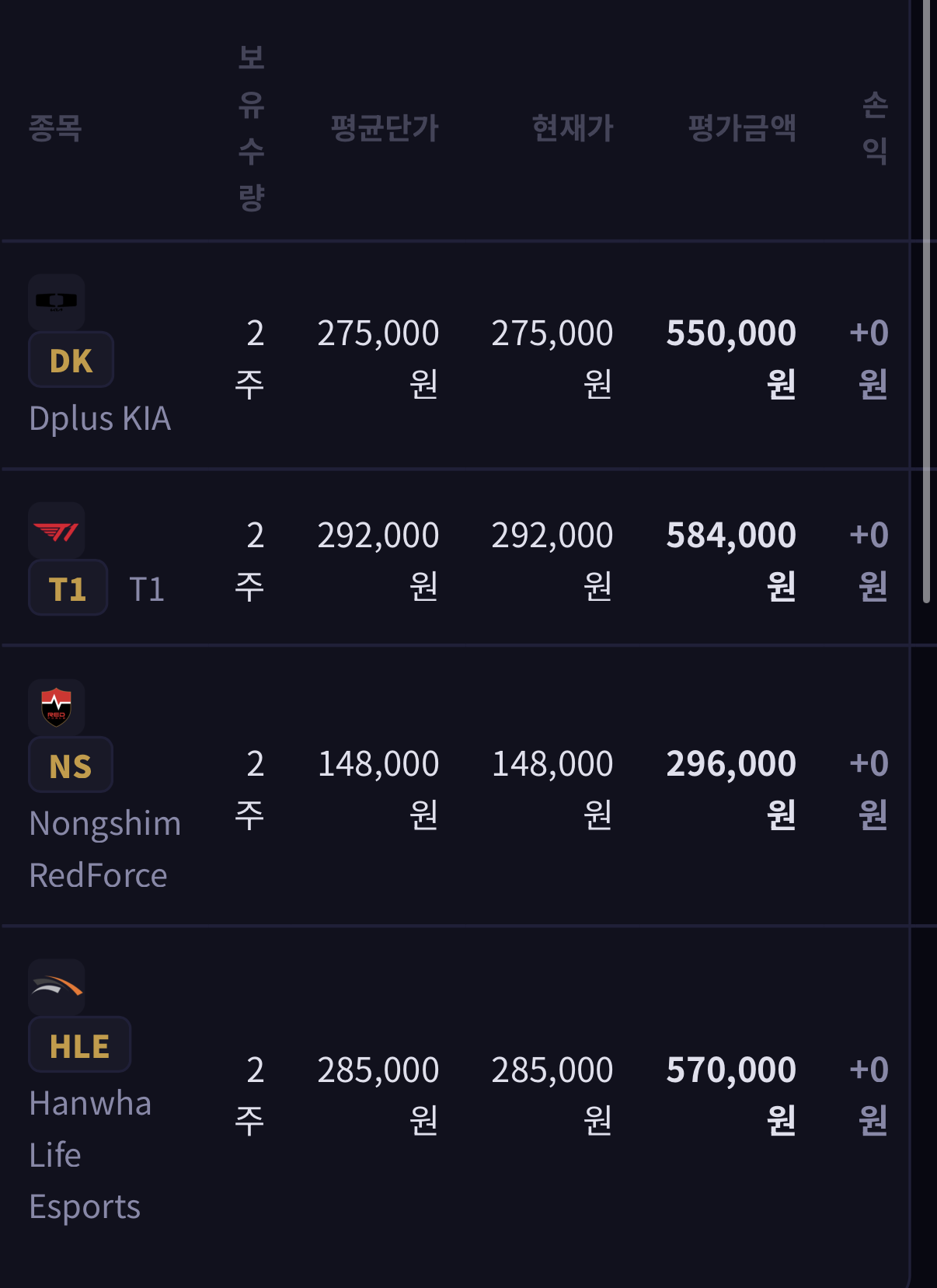The height and width of the screenshot is (1288, 937).
Task: Click the 현재가 column header
Action: pyautogui.click(x=573, y=127)
